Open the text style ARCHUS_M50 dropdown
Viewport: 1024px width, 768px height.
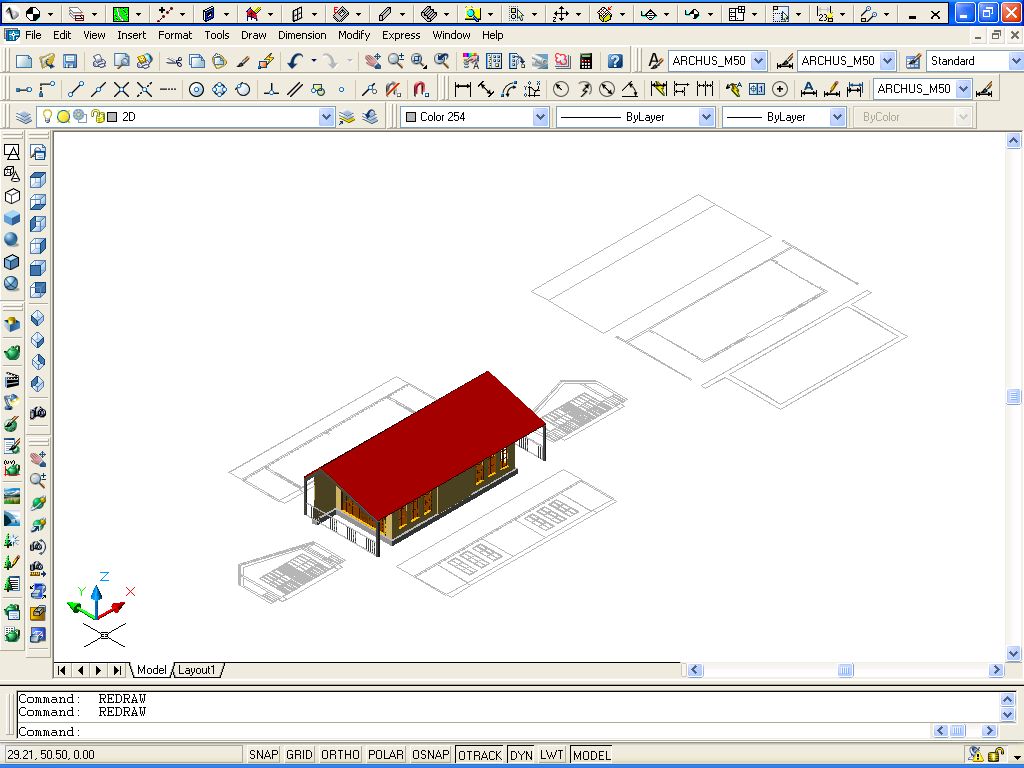tap(758, 61)
